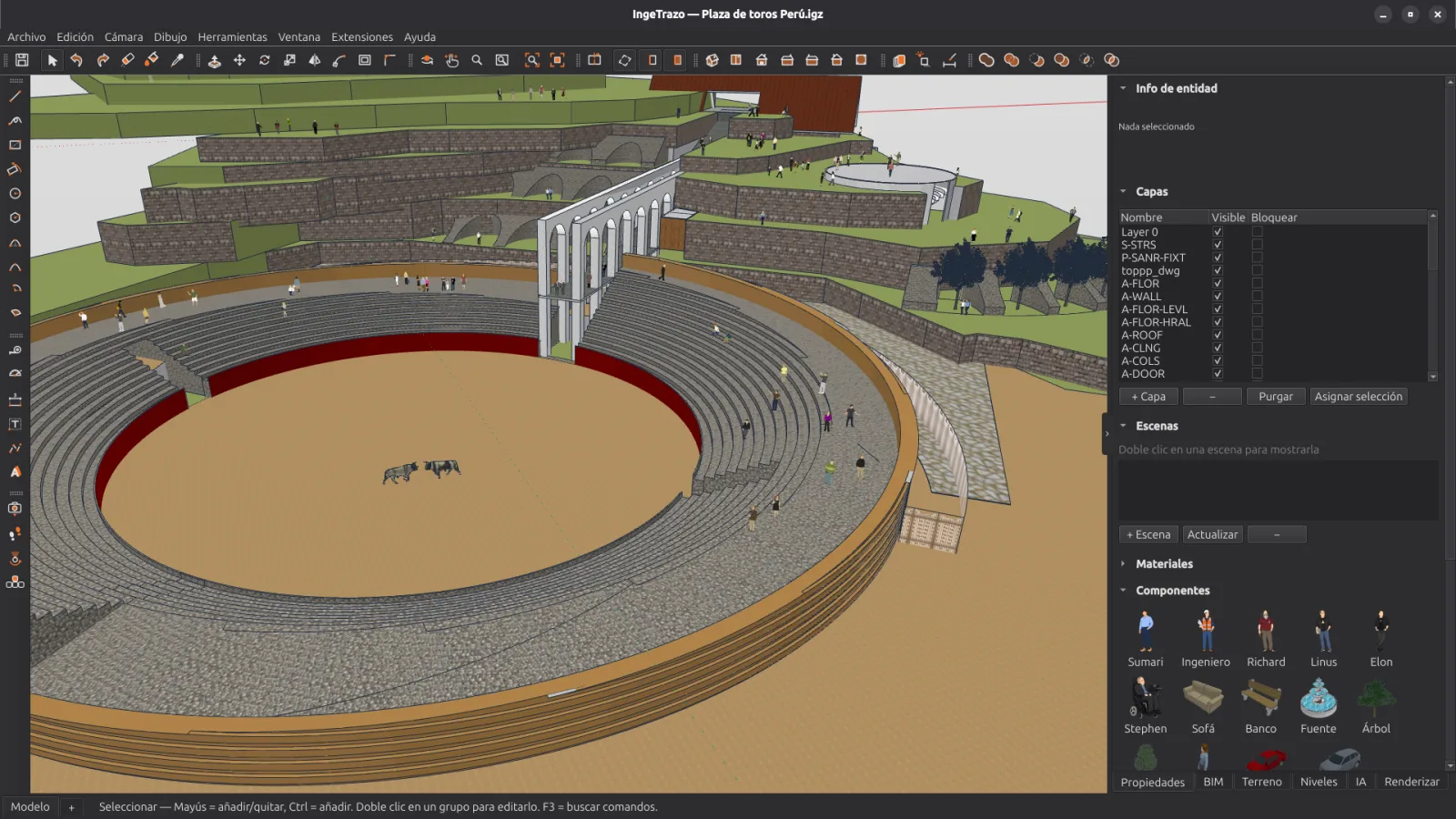Viewport: 1456px width, 819px height.
Task: Click the Asignar selección button
Action: pyautogui.click(x=1359, y=397)
